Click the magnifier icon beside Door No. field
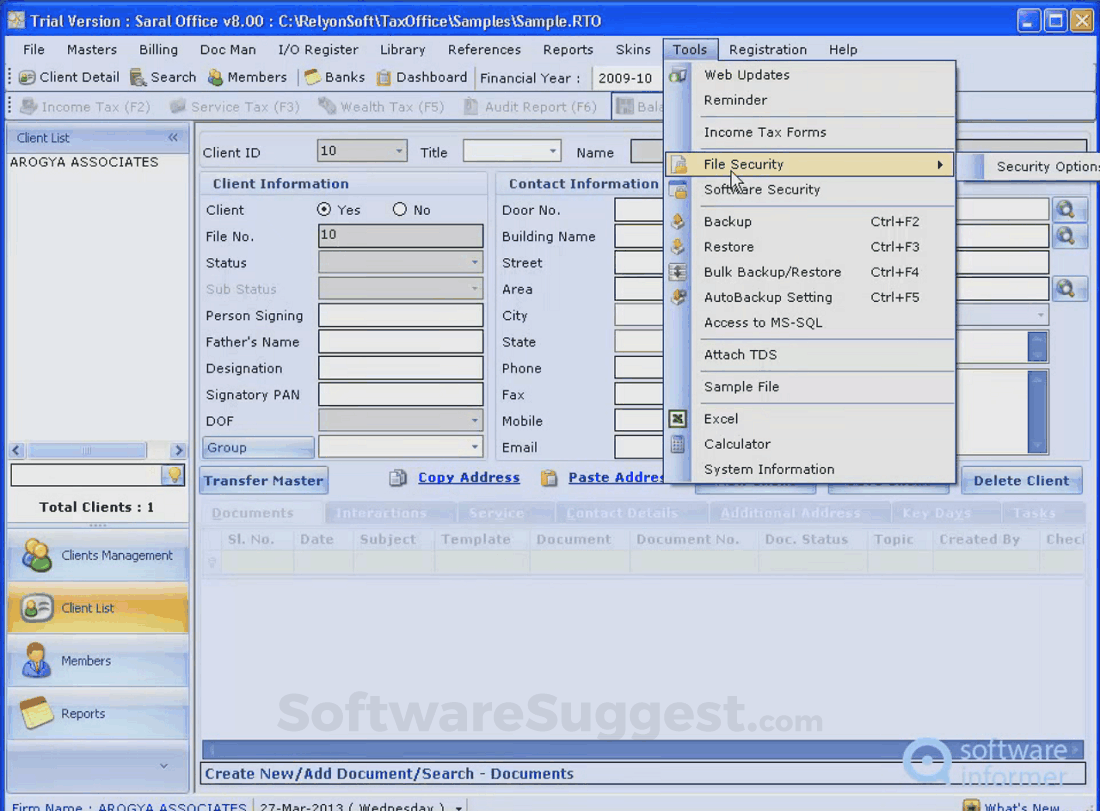The image size is (1100, 811). click(1066, 209)
